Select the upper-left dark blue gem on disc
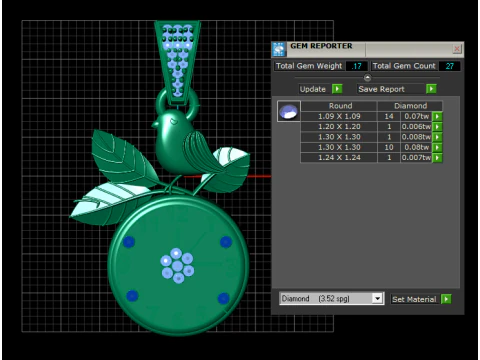Screen dimensions: 480x360 pos(129,241)
